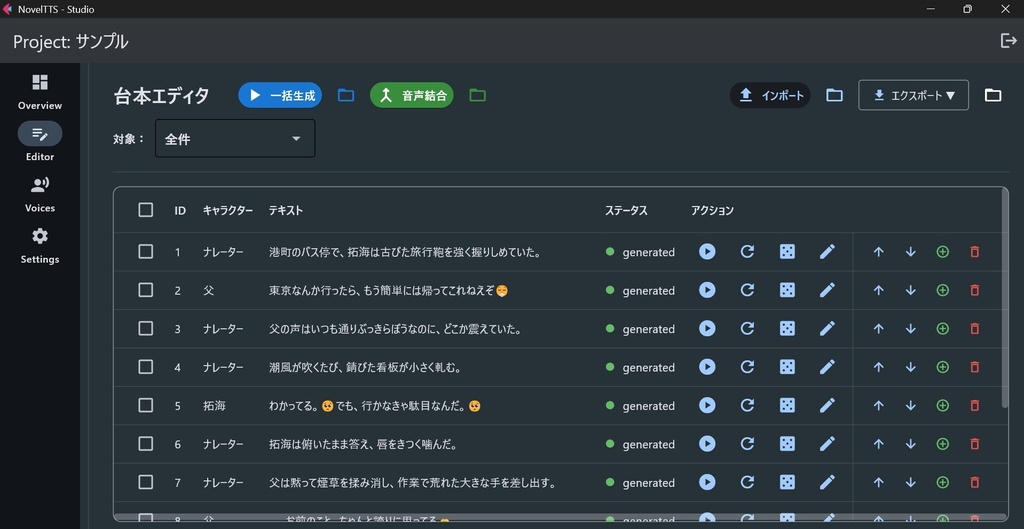
Task: Open folder next to 一括生成 button
Action: 346,95
